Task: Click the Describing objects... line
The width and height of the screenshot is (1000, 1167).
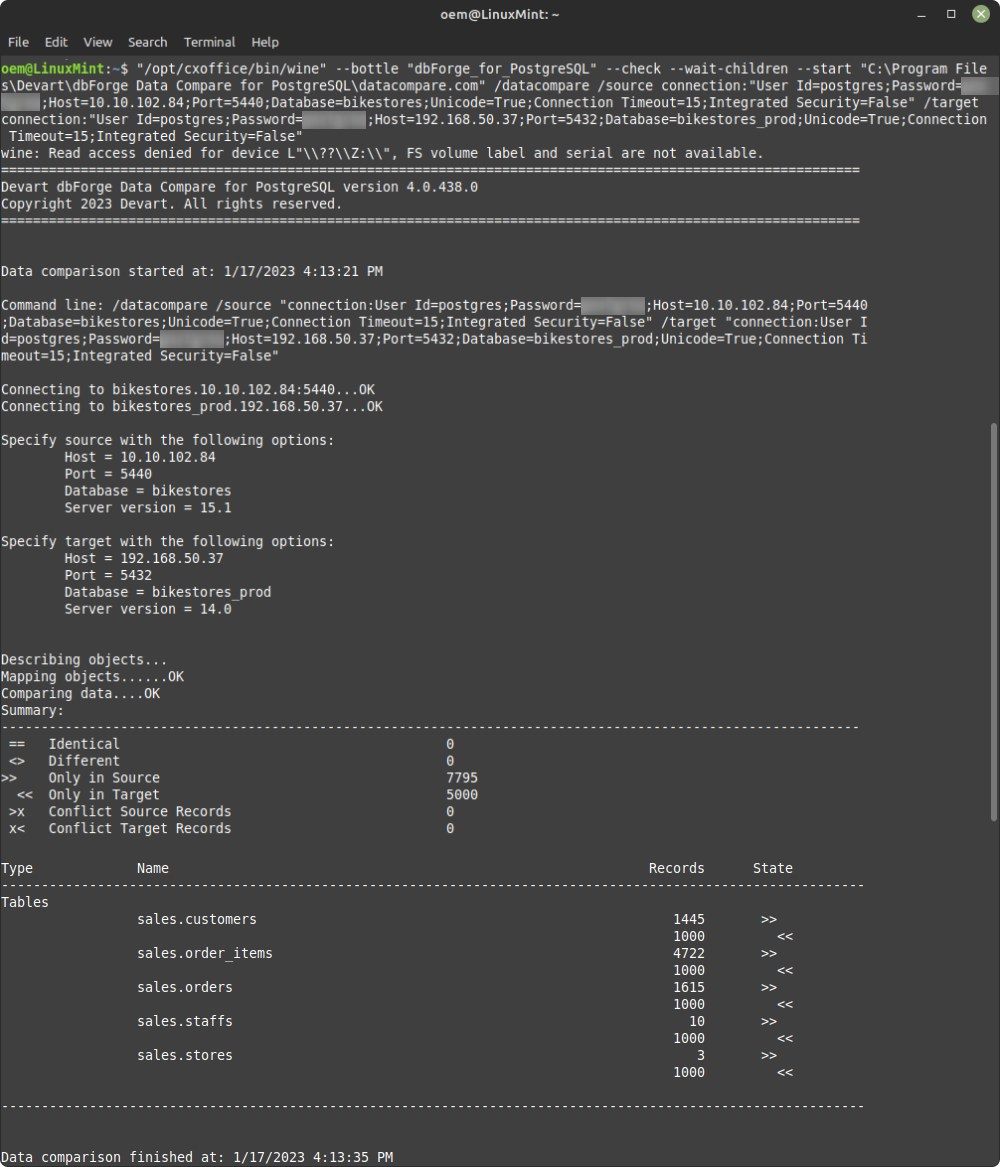Action: click(x=83, y=659)
